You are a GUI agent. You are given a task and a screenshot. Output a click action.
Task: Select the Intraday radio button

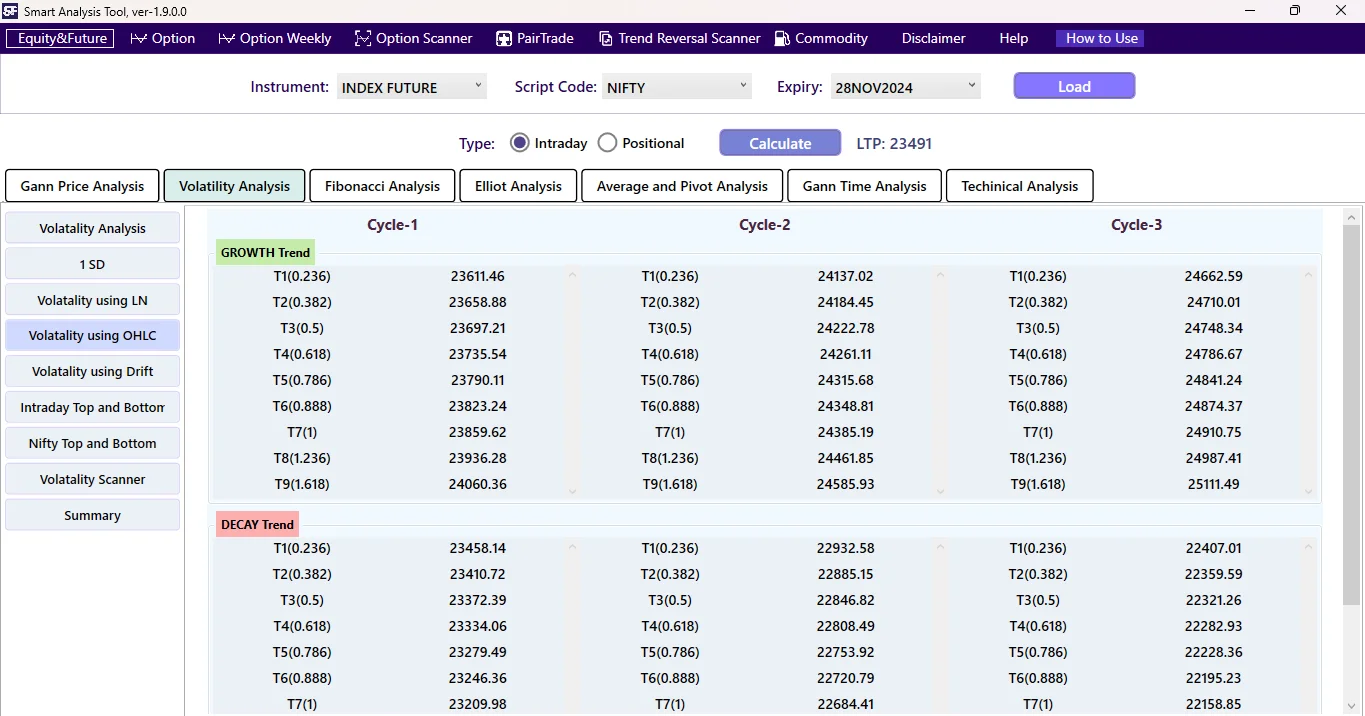pos(519,142)
